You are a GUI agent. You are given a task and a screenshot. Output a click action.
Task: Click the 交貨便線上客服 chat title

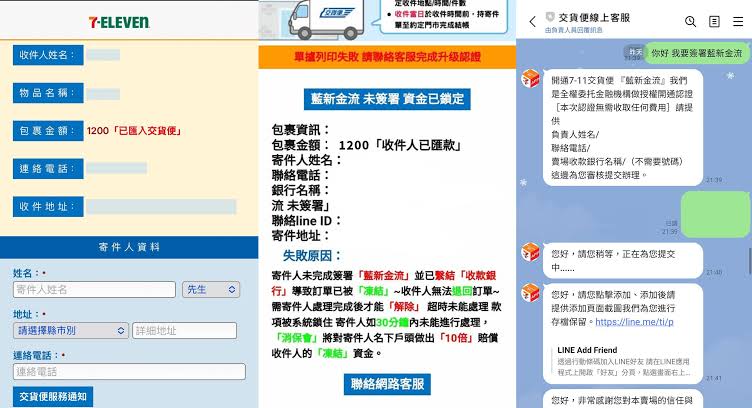594,18
